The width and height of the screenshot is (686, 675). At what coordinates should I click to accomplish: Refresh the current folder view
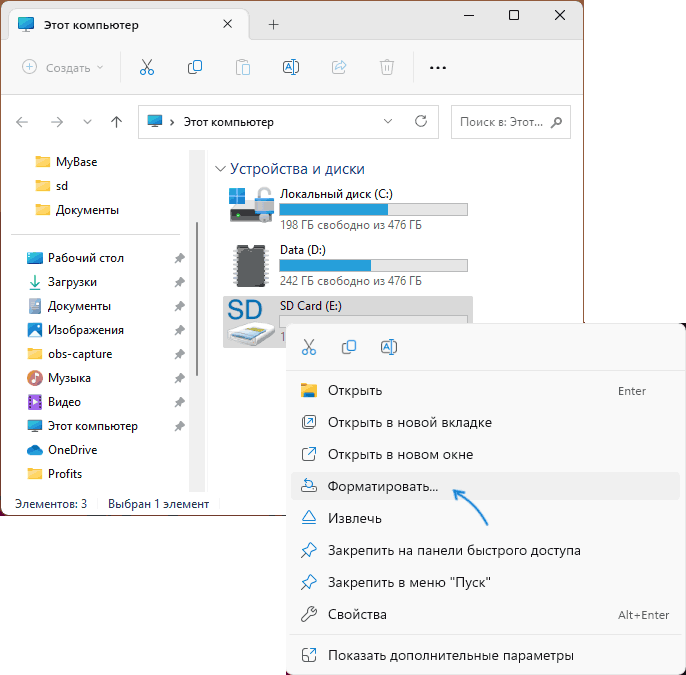(x=421, y=121)
